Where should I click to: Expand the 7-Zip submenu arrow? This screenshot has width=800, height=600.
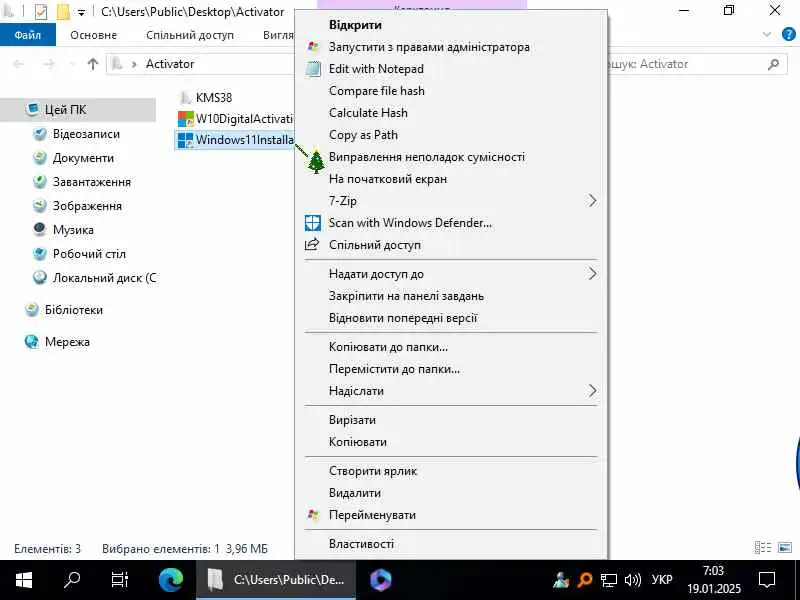592,201
